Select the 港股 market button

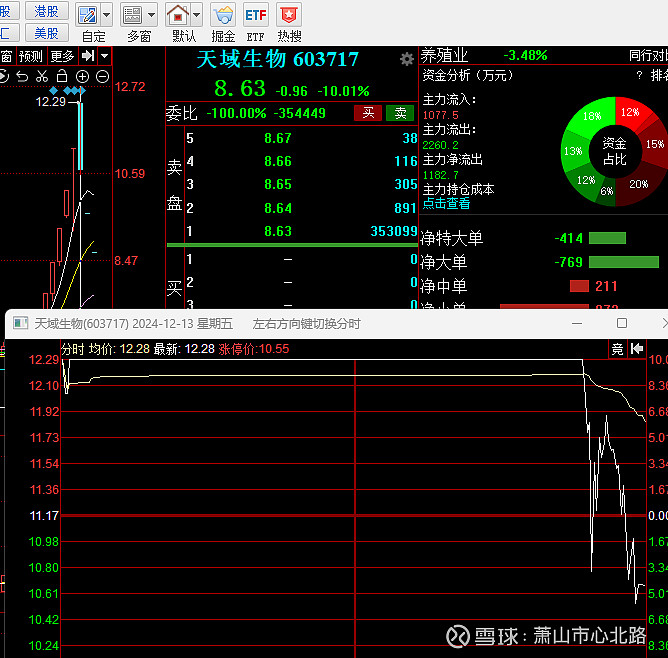pyautogui.click(x=46, y=11)
